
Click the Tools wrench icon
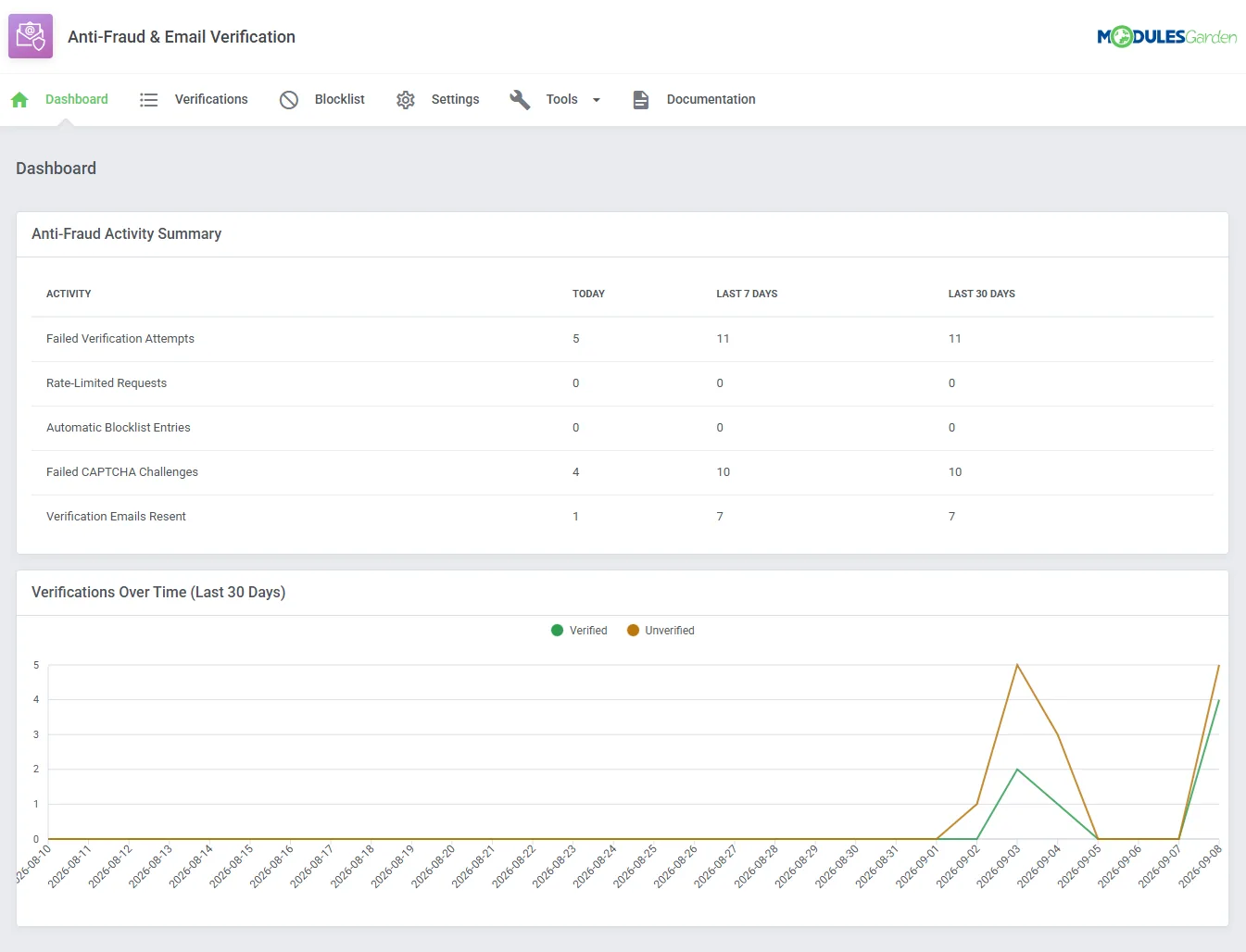[x=520, y=100]
